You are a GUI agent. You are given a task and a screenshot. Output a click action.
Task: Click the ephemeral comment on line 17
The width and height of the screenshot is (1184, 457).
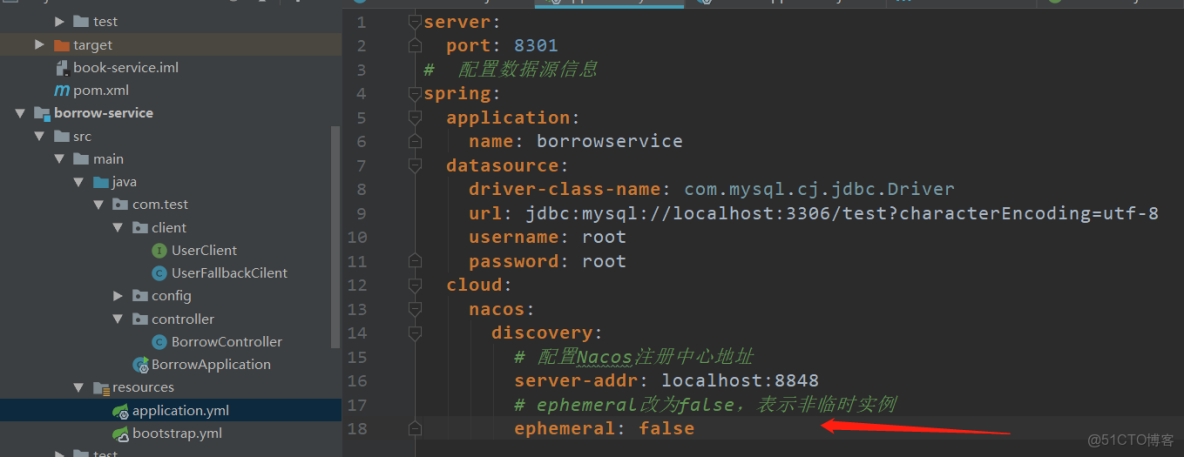(705, 405)
